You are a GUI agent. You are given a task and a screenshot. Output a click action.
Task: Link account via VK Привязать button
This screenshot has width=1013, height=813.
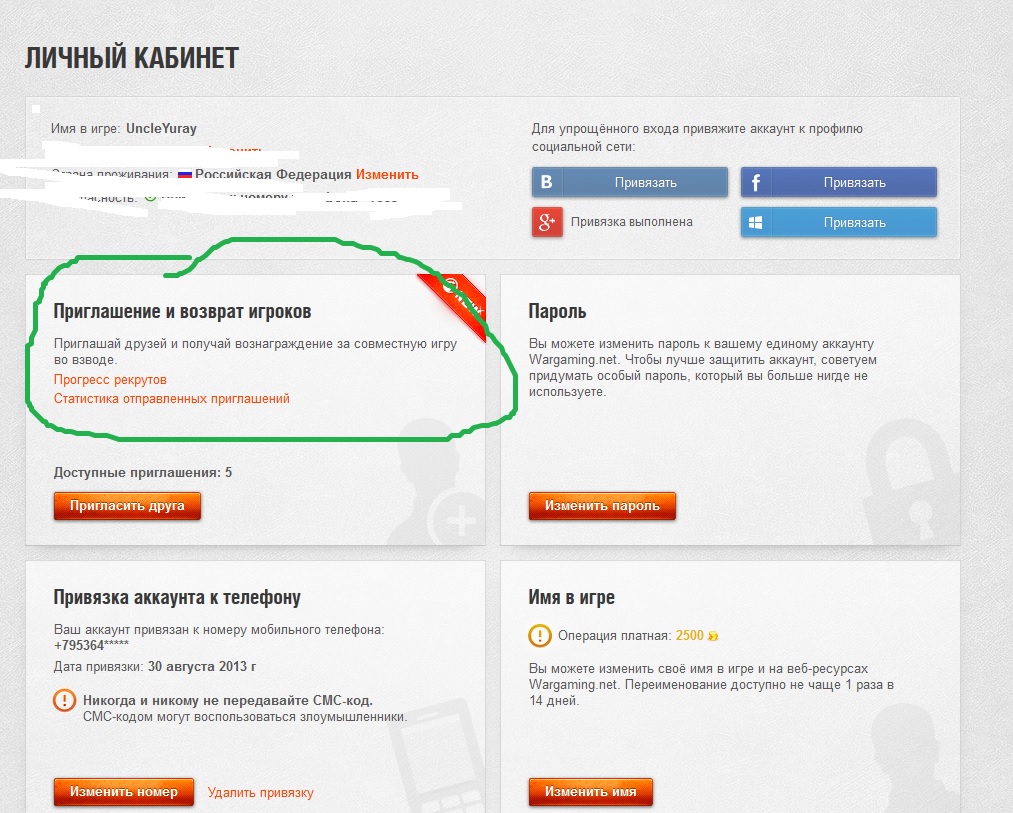tap(630, 182)
